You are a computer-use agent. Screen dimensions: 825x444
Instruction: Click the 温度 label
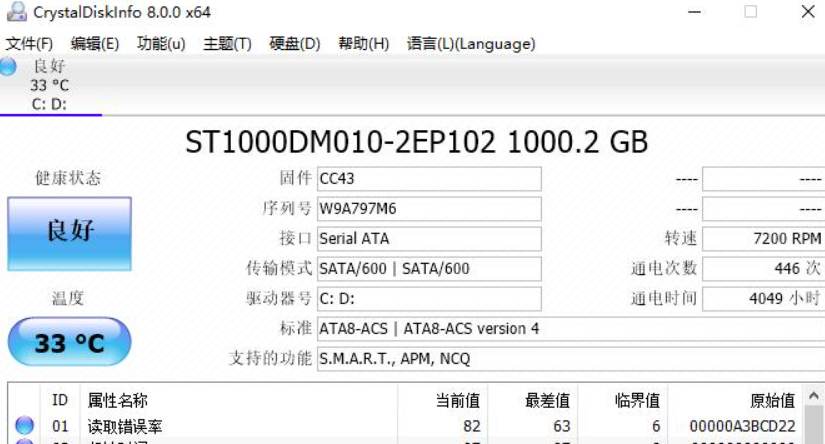67,298
